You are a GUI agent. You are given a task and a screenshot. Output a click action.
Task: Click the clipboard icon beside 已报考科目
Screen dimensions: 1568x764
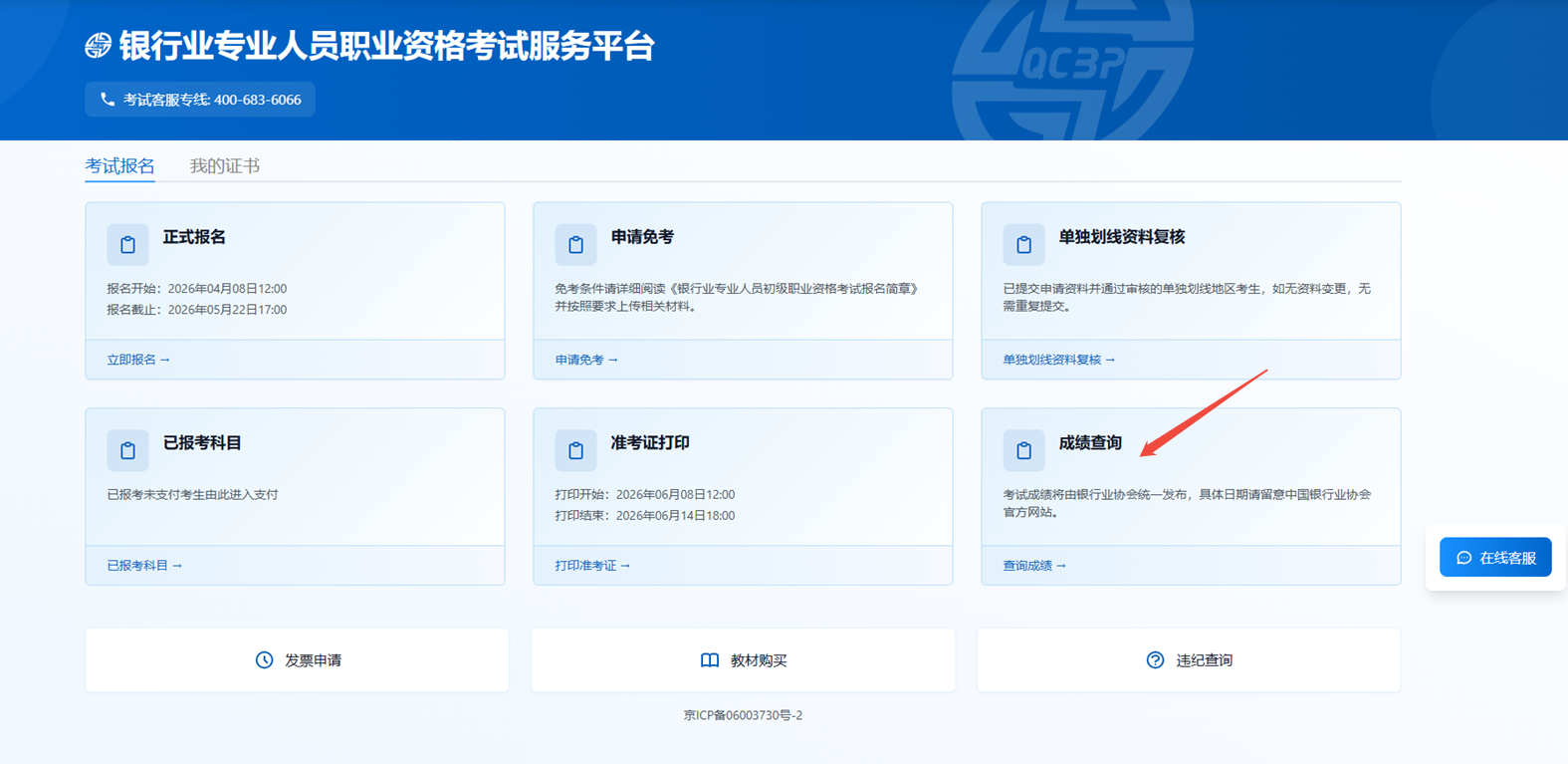click(x=127, y=451)
